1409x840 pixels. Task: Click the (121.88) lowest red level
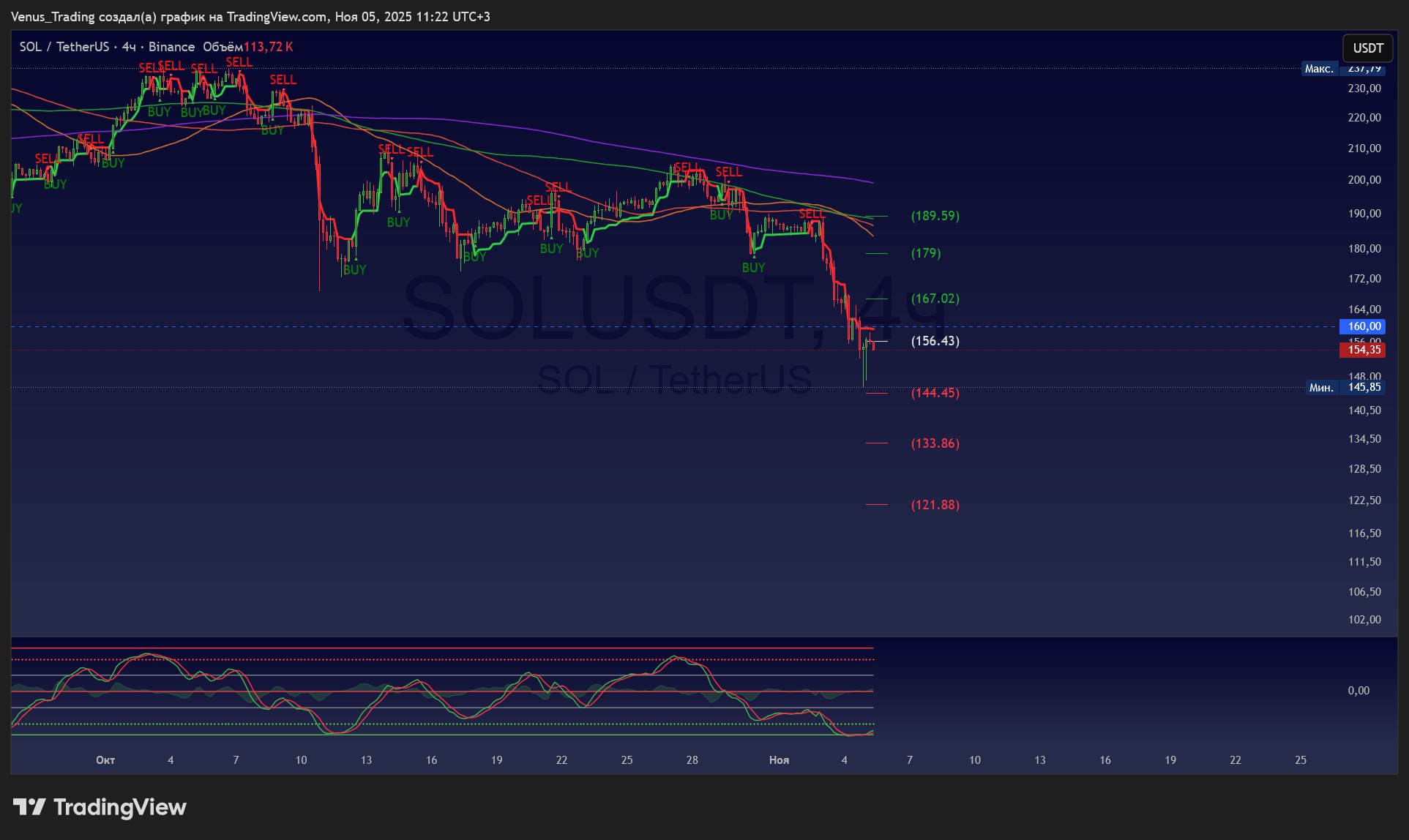935,505
